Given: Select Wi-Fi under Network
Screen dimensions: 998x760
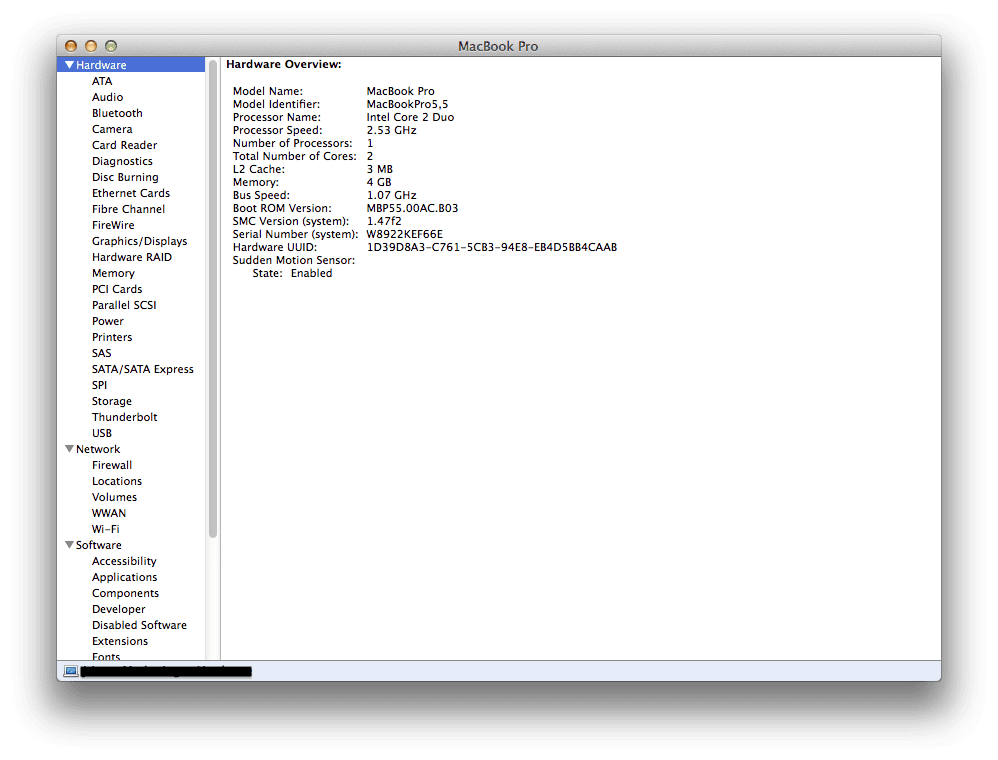Looking at the screenshot, I should coord(106,529).
